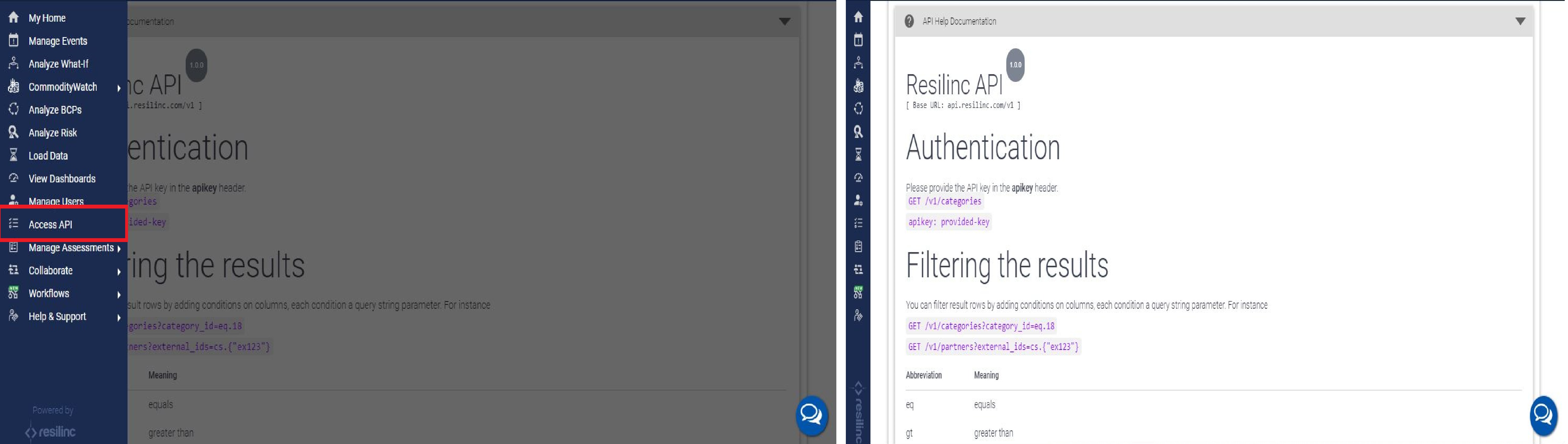Click the Collaborate icon in collapsed sidebar
This screenshot has height=444, width=1568.
click(858, 269)
